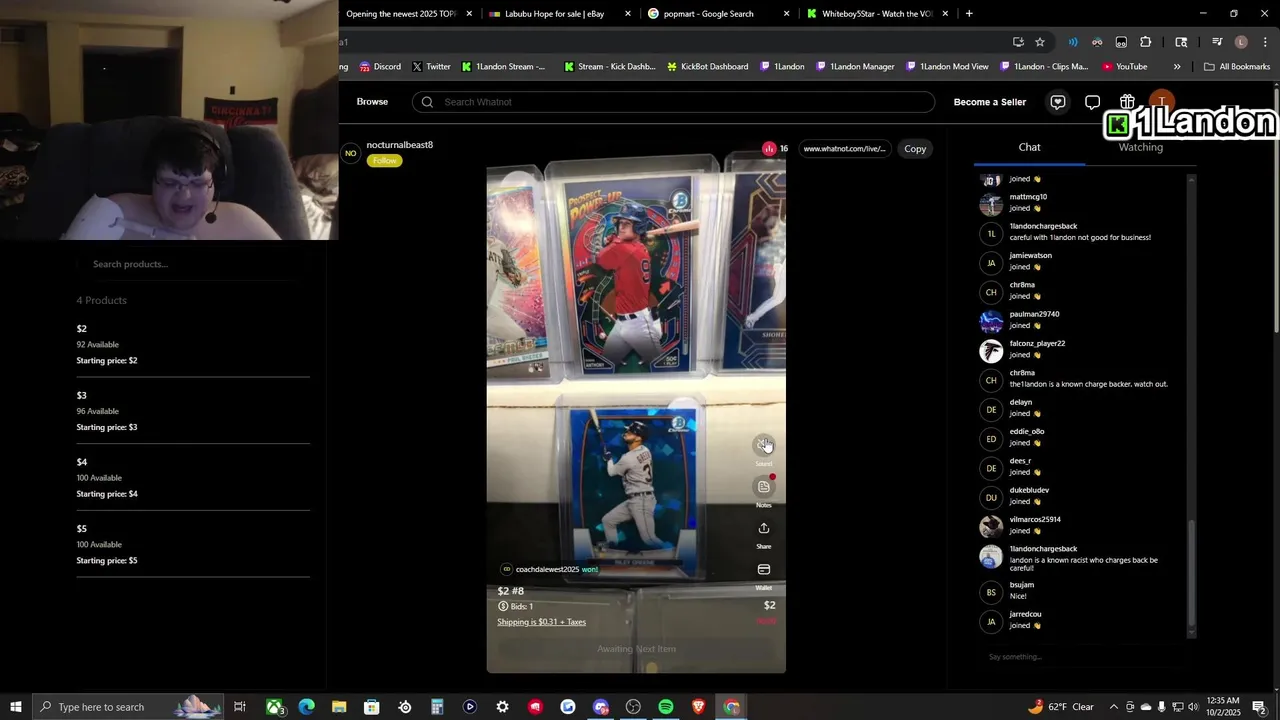Open the Notes icon on stream
This screenshot has height=720, width=1280.
(764, 487)
